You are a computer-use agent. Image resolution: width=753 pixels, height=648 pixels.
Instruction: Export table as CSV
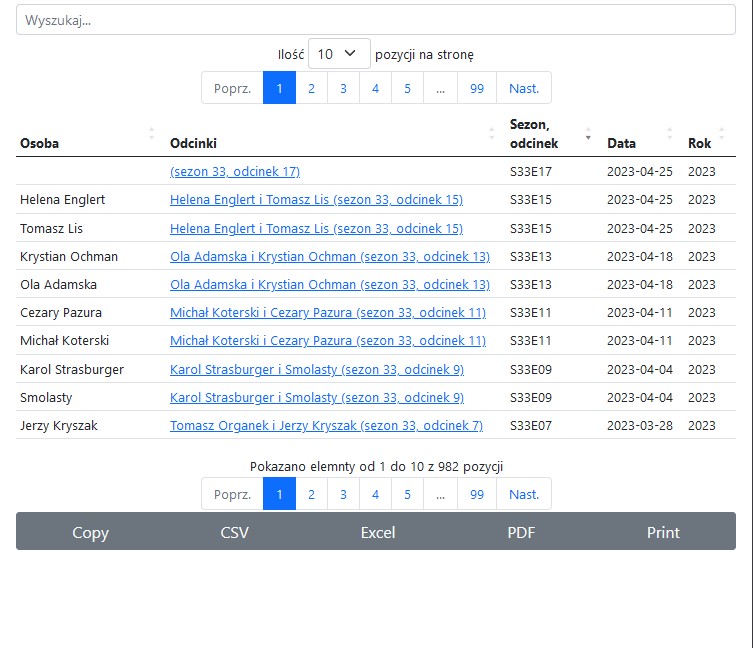coord(234,532)
